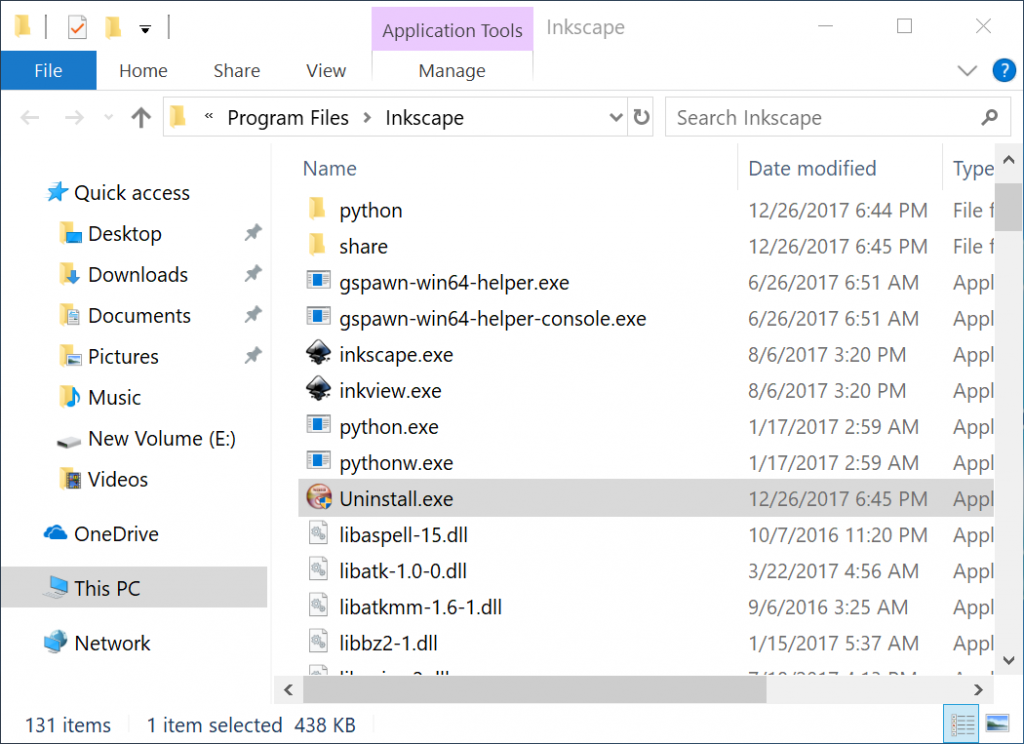
Task: Select the python folder icon
Action: [317, 210]
